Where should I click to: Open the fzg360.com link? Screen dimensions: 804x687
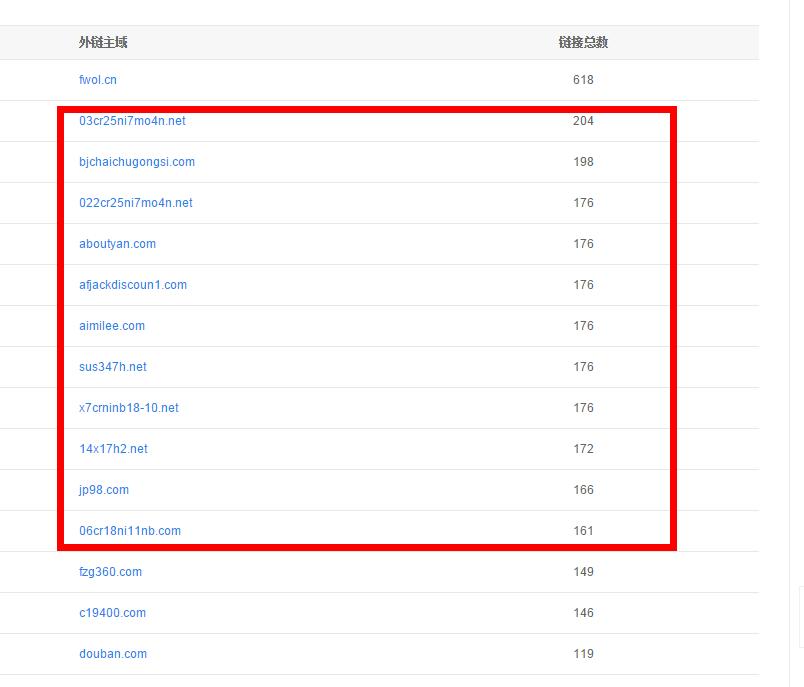110,572
